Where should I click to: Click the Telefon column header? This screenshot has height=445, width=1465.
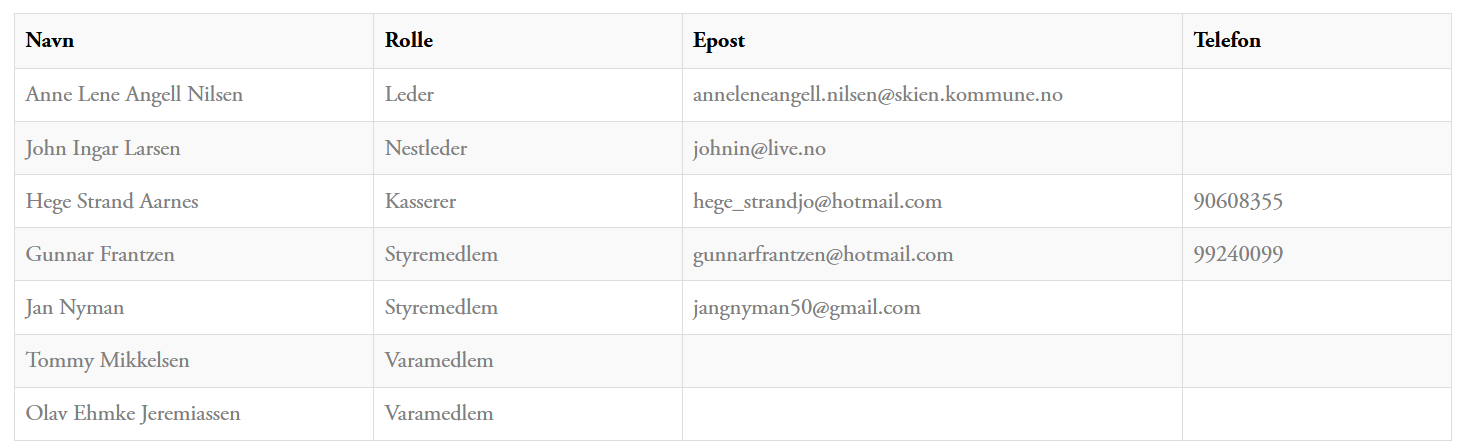pyautogui.click(x=1226, y=41)
